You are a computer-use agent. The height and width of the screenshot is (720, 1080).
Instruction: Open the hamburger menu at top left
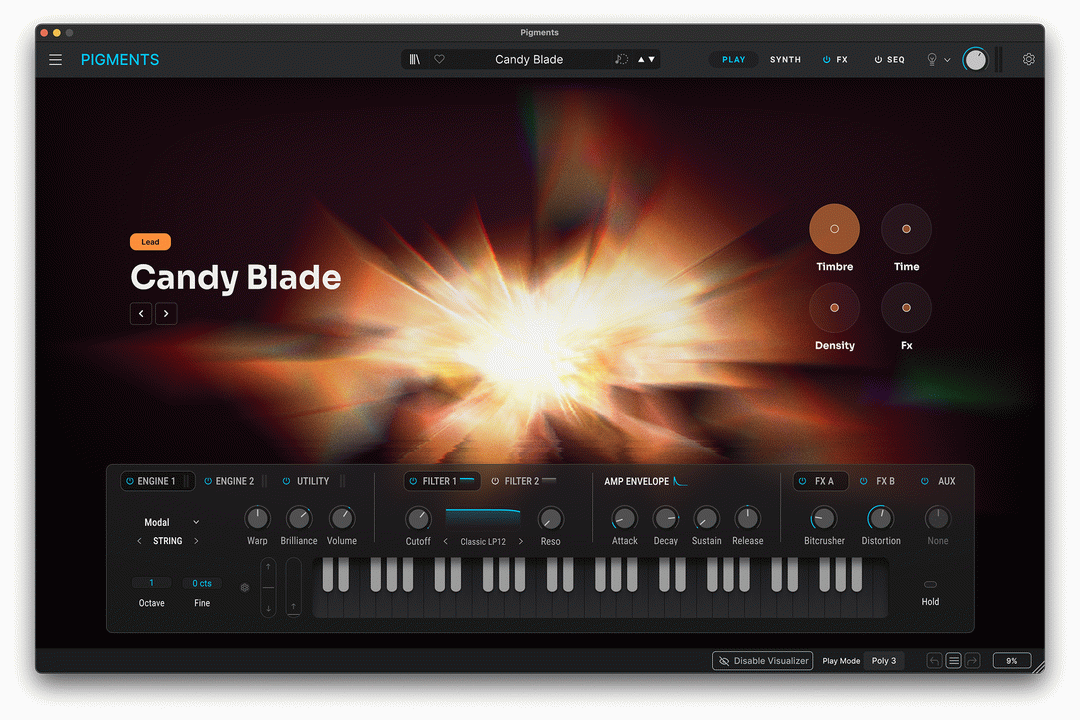(55, 59)
